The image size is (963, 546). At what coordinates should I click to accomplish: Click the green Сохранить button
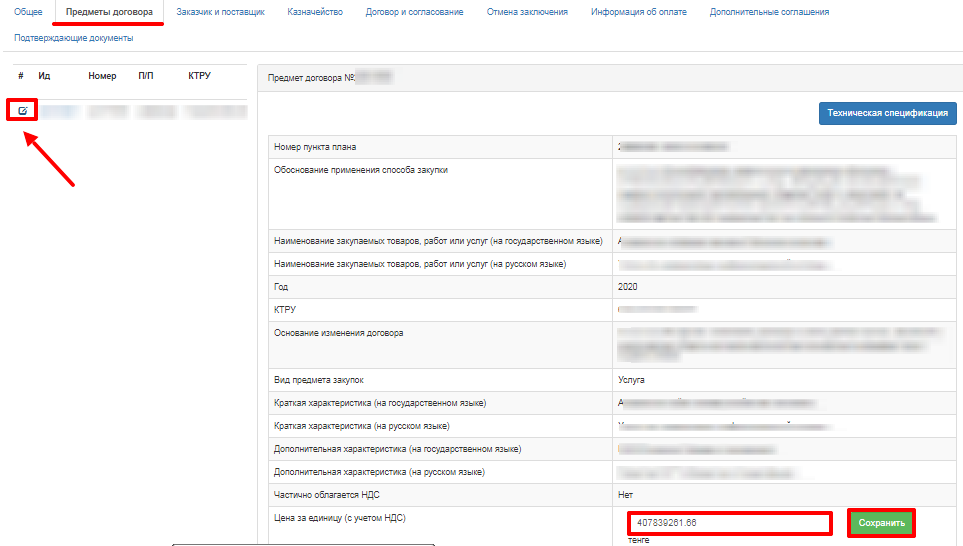tap(881, 523)
